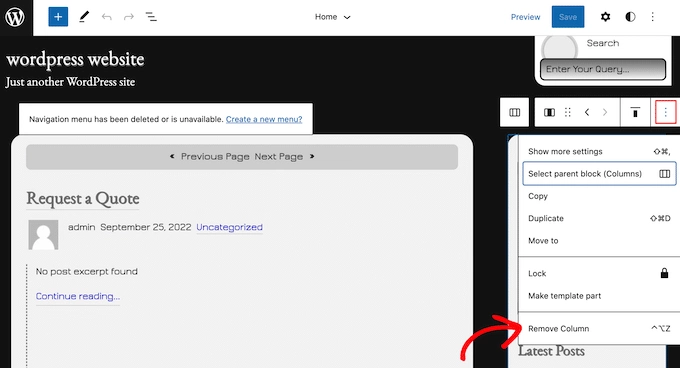The width and height of the screenshot is (680, 368).
Task: Click the No post excerpt found text
Action: point(87,271)
